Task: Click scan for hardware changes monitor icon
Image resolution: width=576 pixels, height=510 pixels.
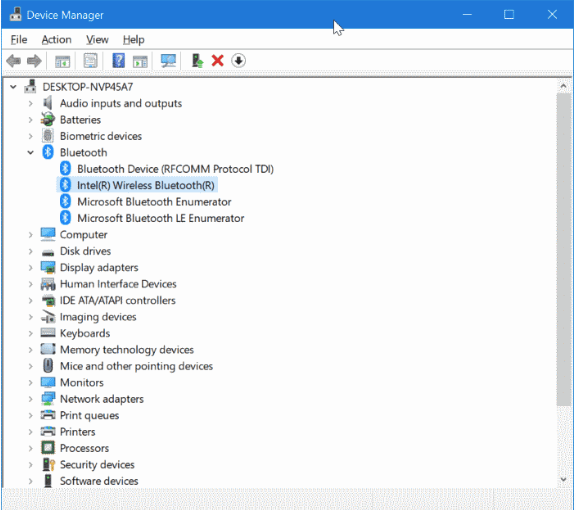Action: pos(169,61)
